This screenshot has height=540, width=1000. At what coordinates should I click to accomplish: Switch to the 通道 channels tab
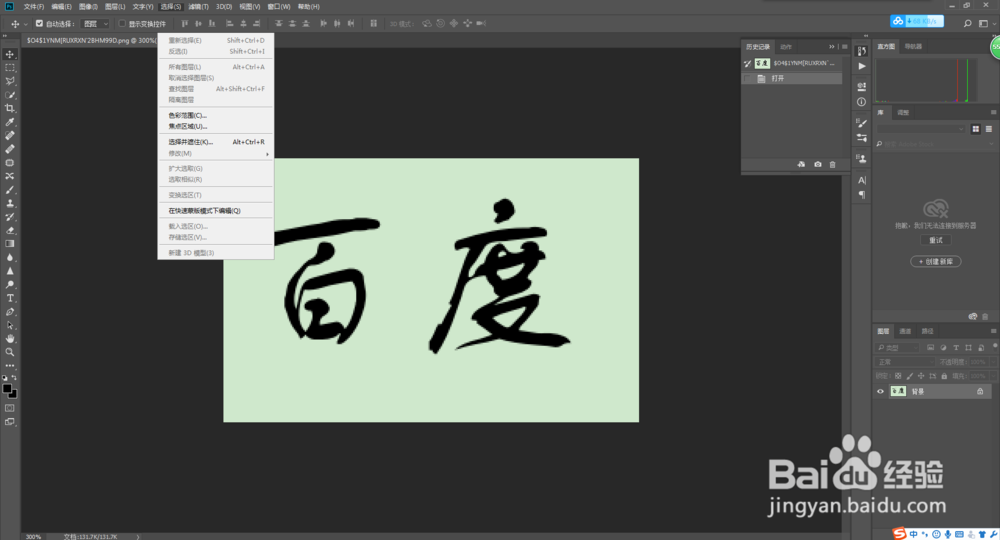905,331
